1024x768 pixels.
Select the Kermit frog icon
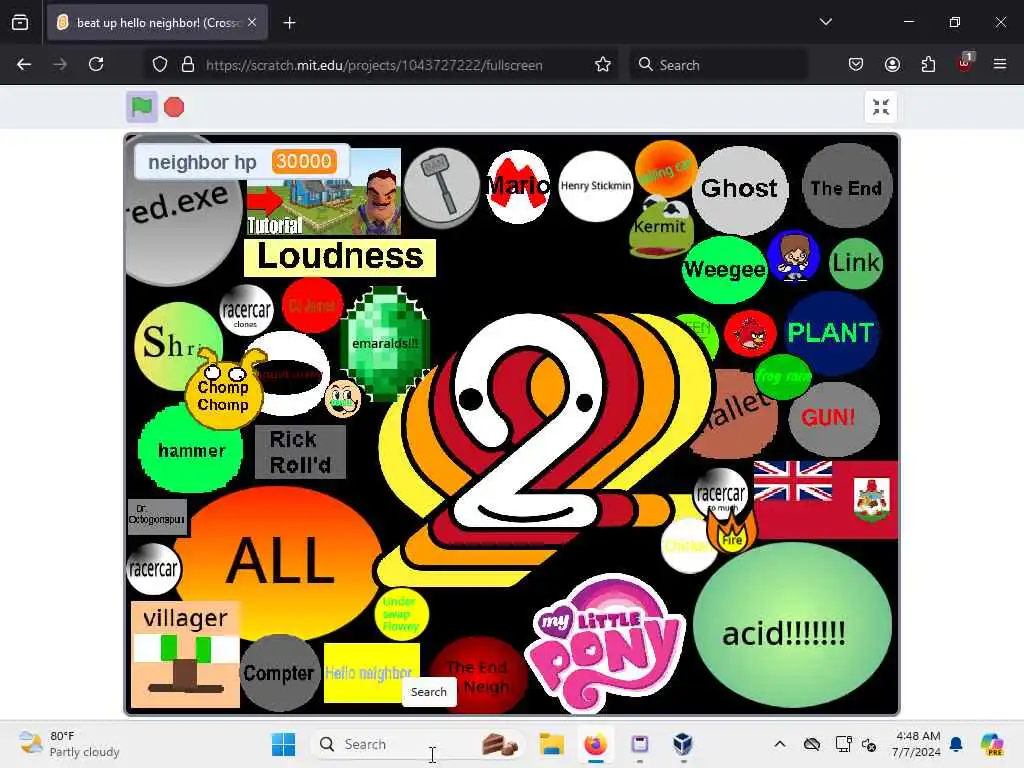click(x=661, y=227)
